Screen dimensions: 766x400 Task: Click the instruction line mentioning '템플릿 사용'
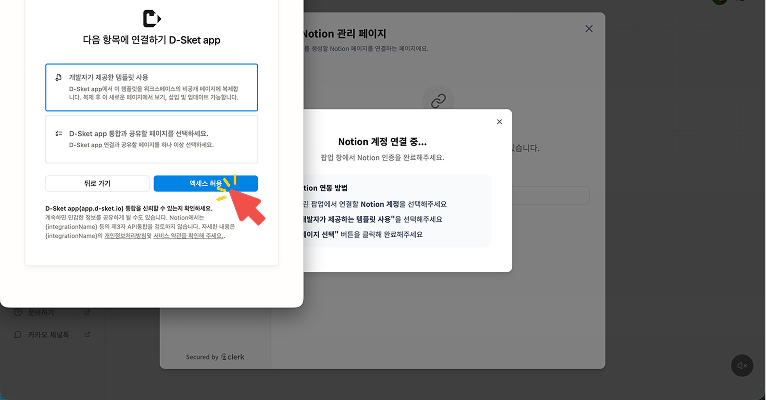tap(373, 219)
